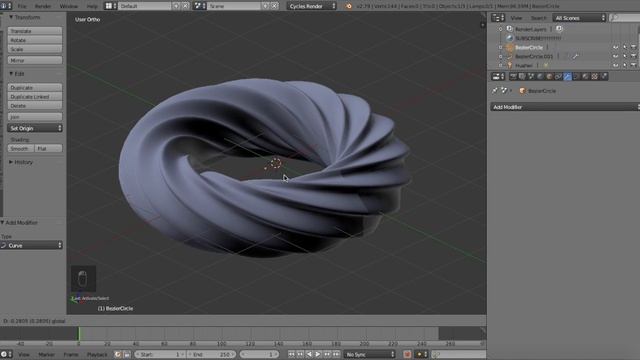Open the File menu
This screenshot has height=360, width=640.
[x=22, y=6]
